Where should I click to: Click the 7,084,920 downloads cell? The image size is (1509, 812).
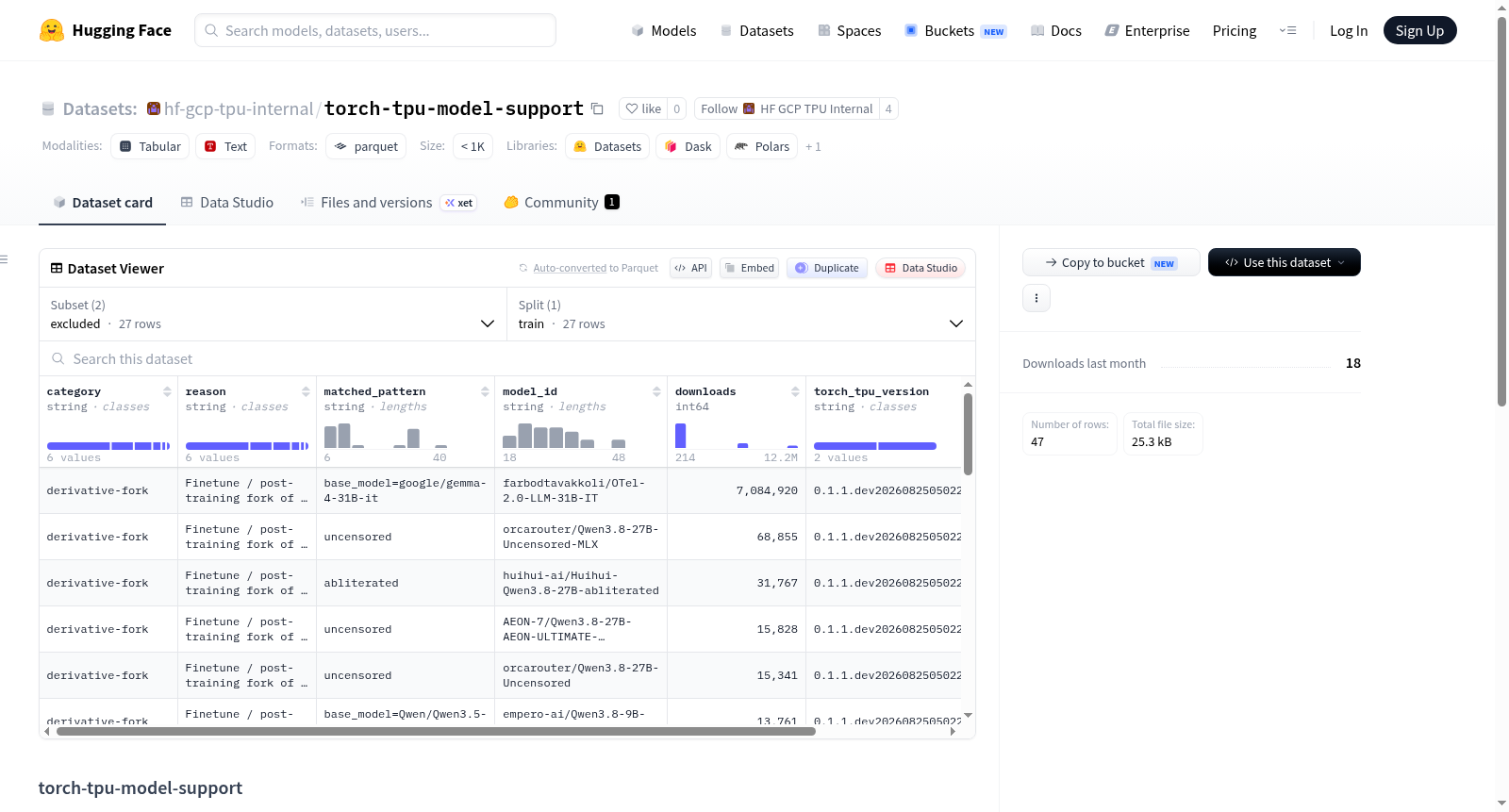737,490
